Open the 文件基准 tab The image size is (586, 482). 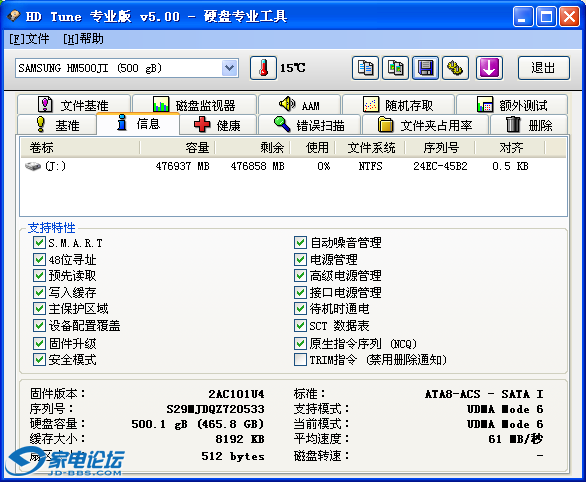pyautogui.click(x=74, y=105)
